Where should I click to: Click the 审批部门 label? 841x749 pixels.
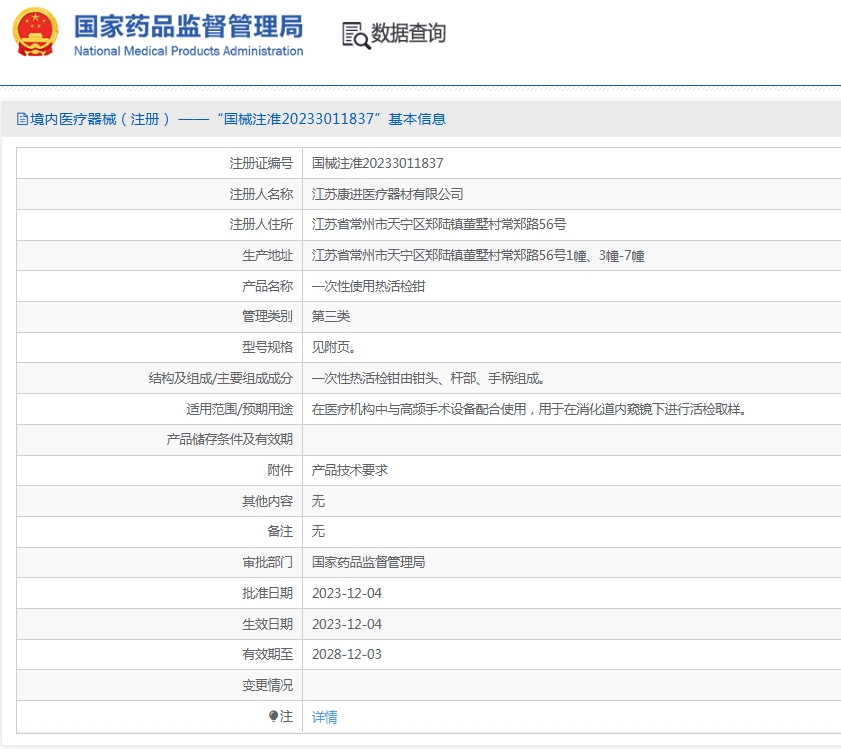click(268, 562)
